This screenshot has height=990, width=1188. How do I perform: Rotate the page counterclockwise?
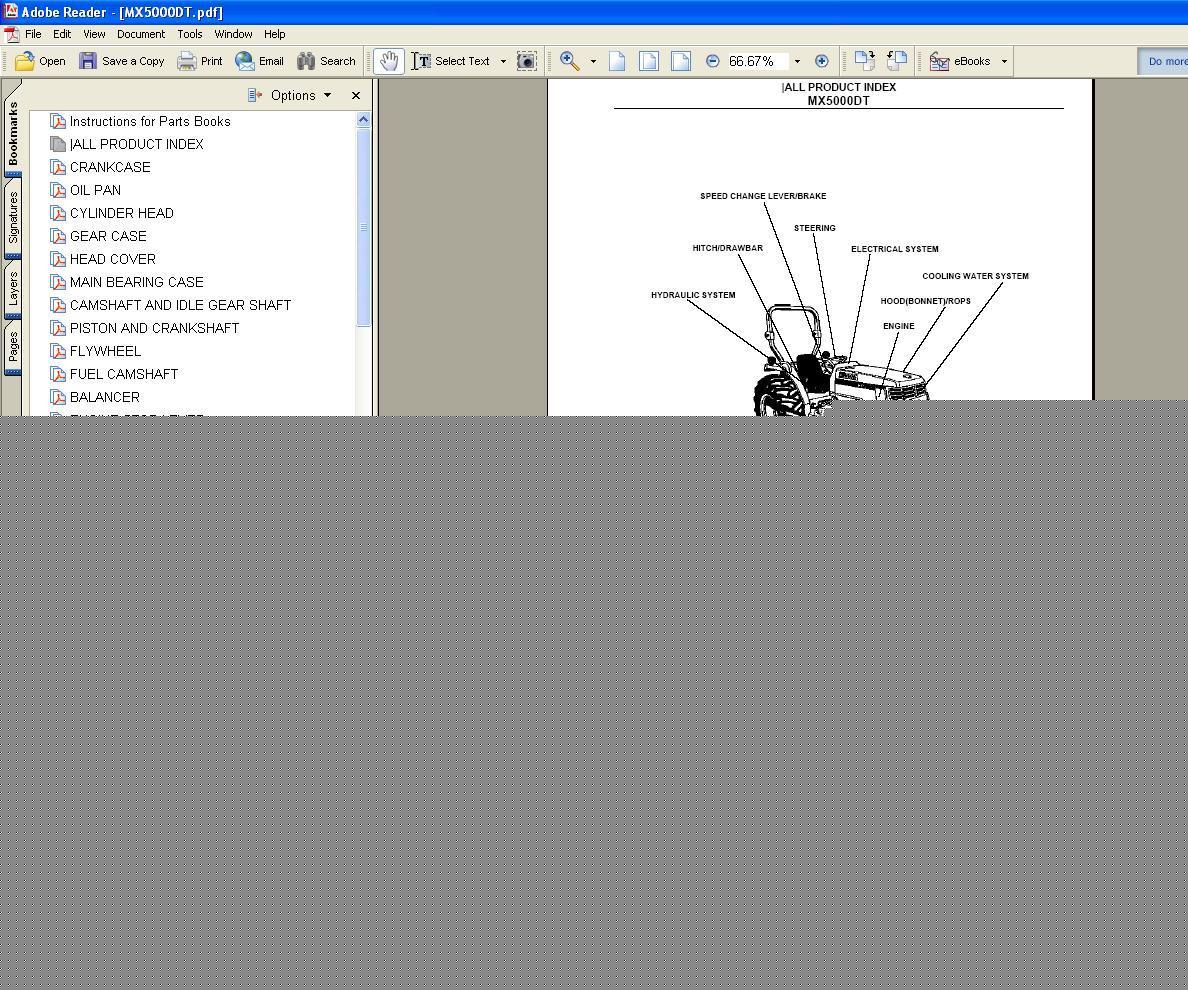[x=896, y=61]
